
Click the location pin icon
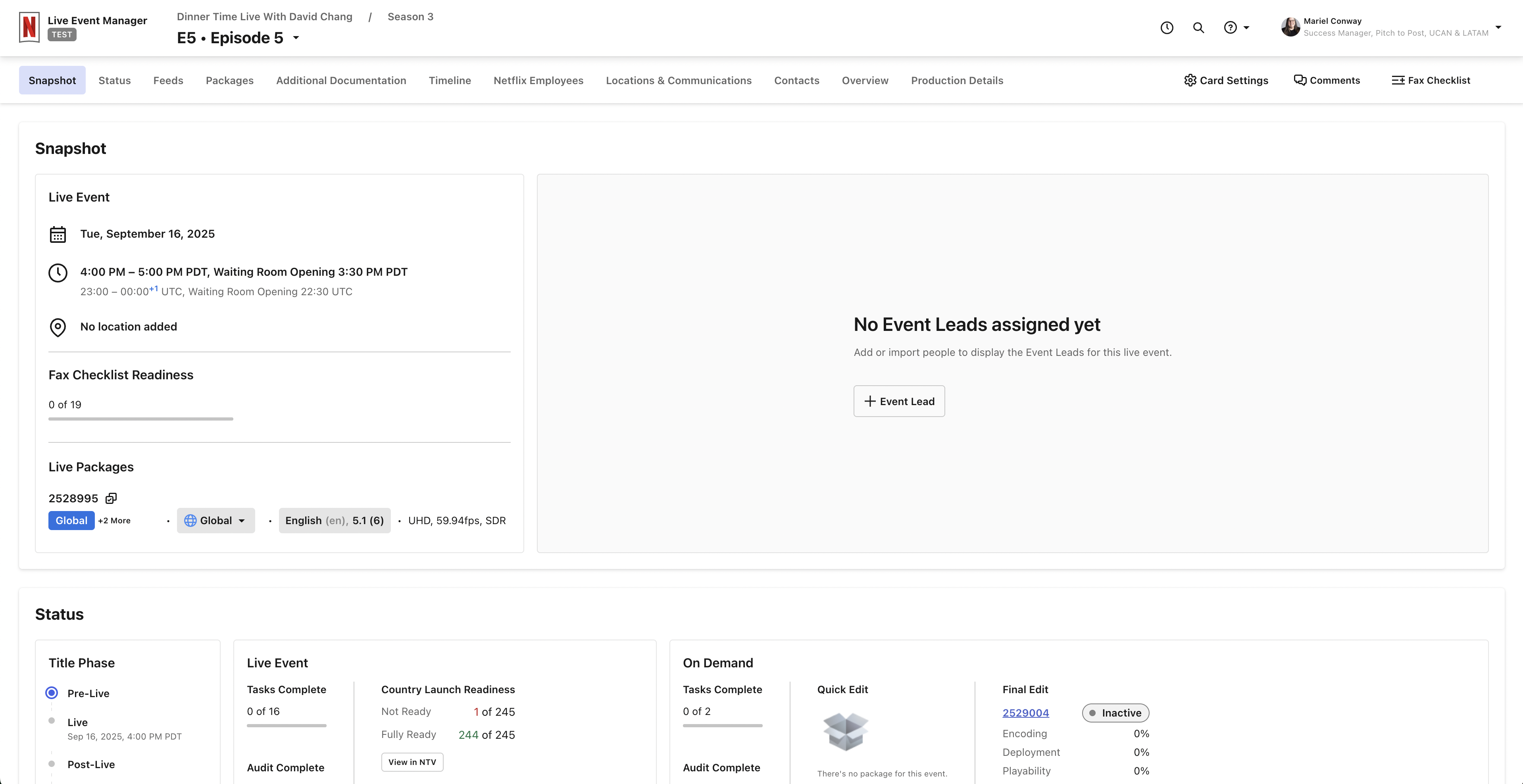pyautogui.click(x=58, y=327)
